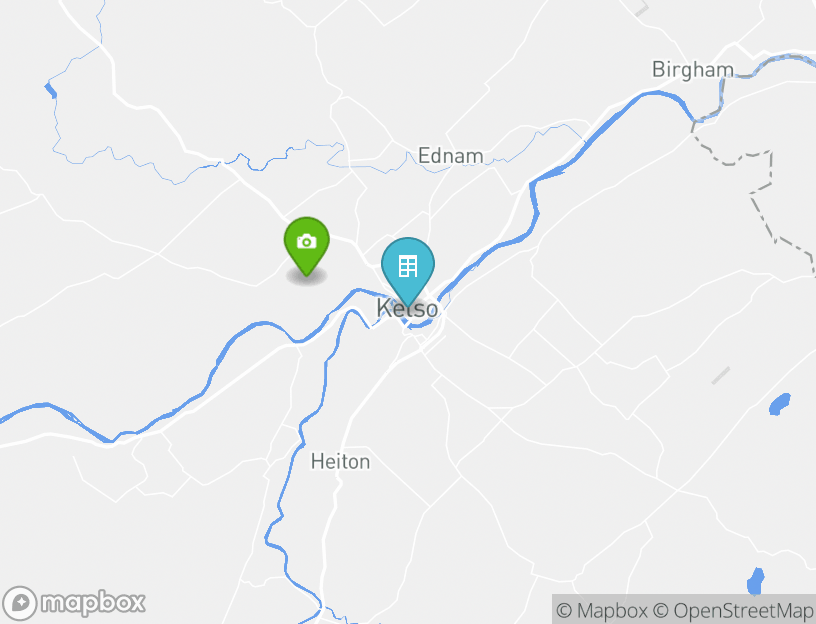Image resolution: width=816 pixels, height=624 pixels.
Task: Click the Heiton village label
Action: pyautogui.click(x=340, y=462)
